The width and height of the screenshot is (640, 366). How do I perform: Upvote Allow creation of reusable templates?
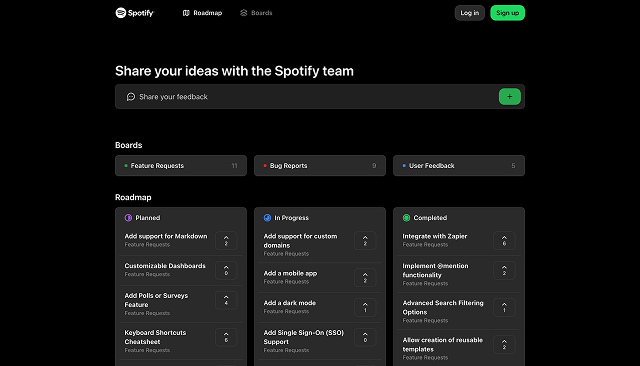point(504,345)
